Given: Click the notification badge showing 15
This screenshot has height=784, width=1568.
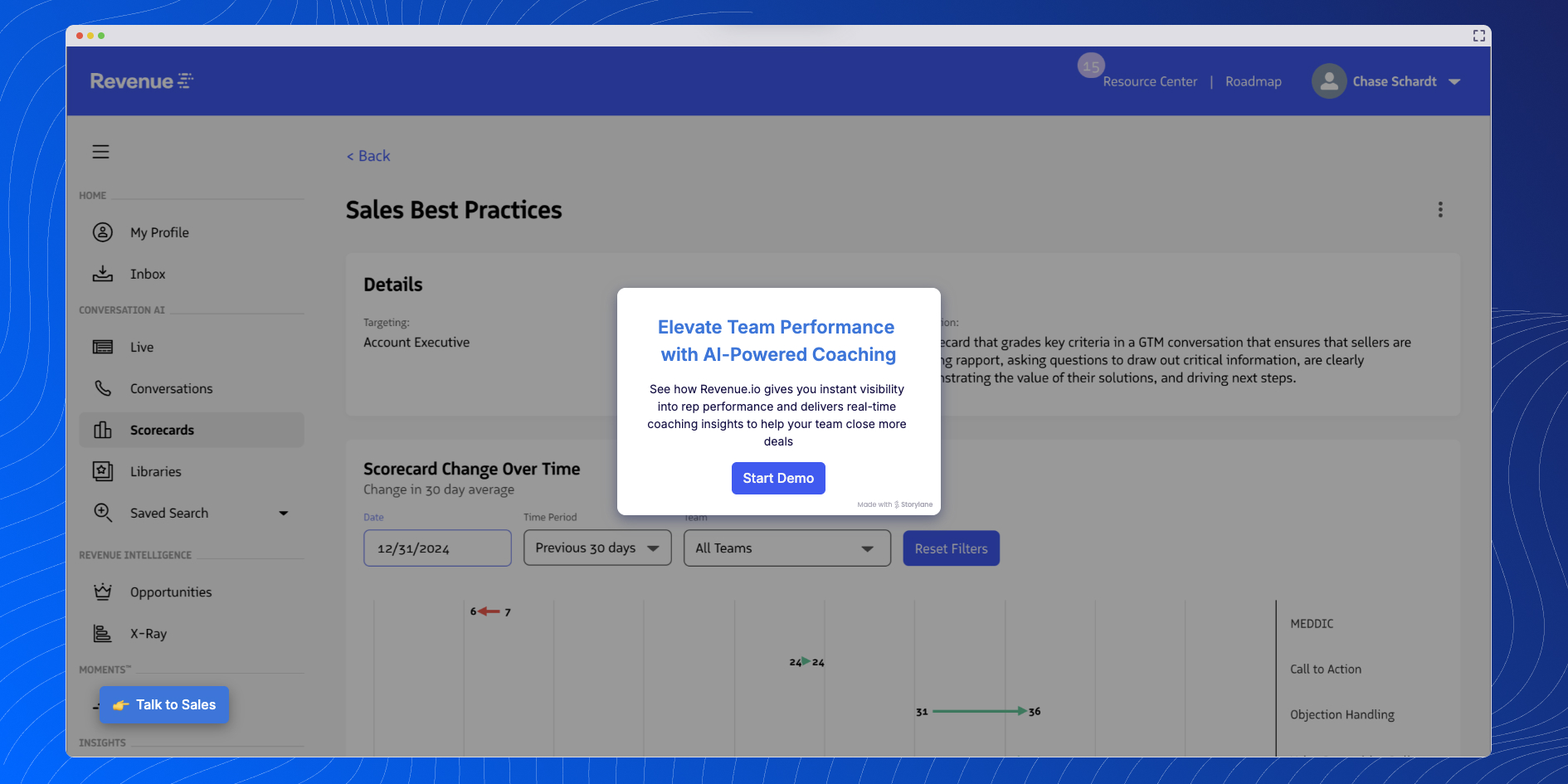Looking at the screenshot, I should coord(1090,66).
